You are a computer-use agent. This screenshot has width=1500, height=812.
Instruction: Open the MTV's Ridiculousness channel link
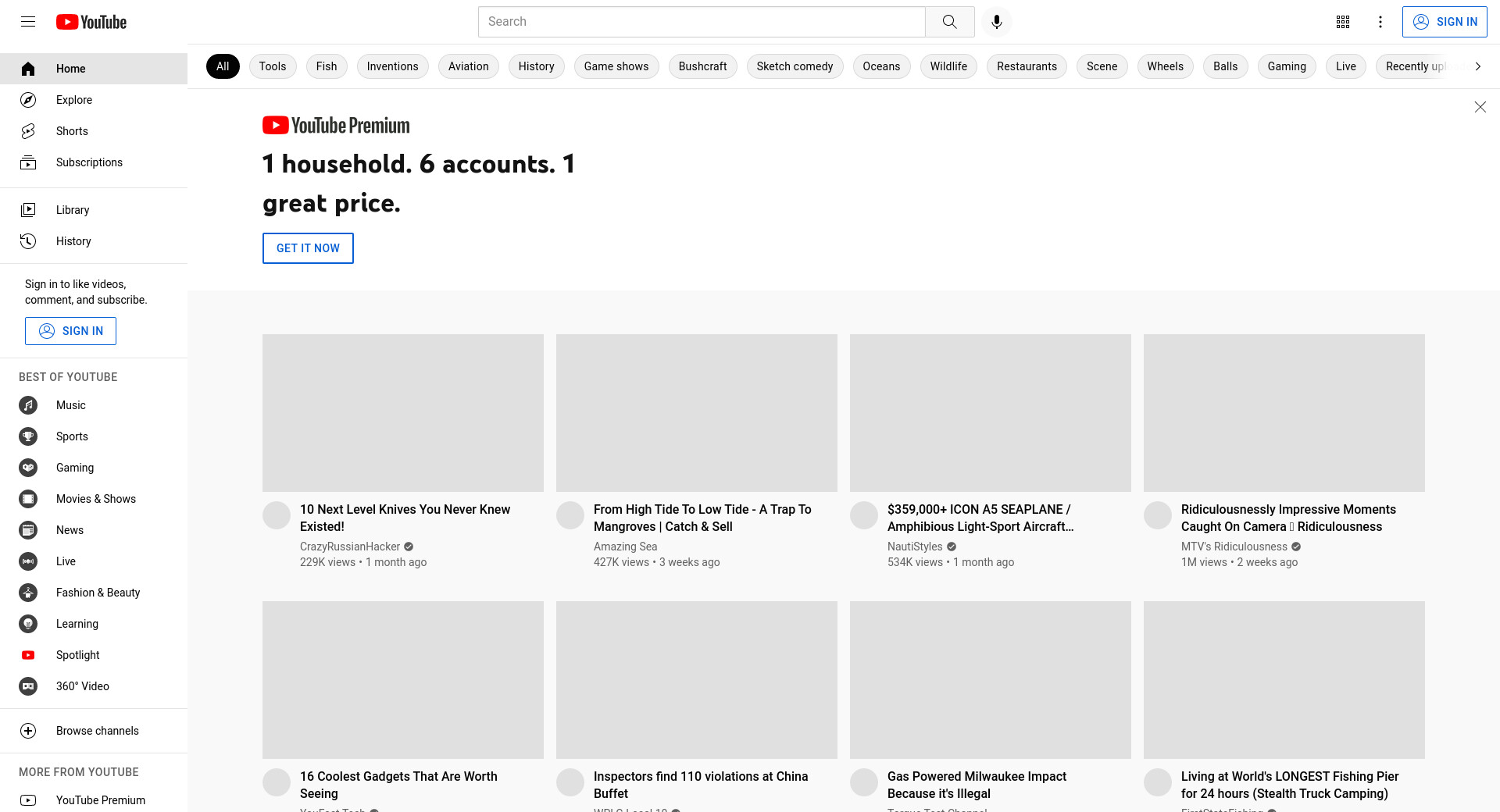[1234, 547]
